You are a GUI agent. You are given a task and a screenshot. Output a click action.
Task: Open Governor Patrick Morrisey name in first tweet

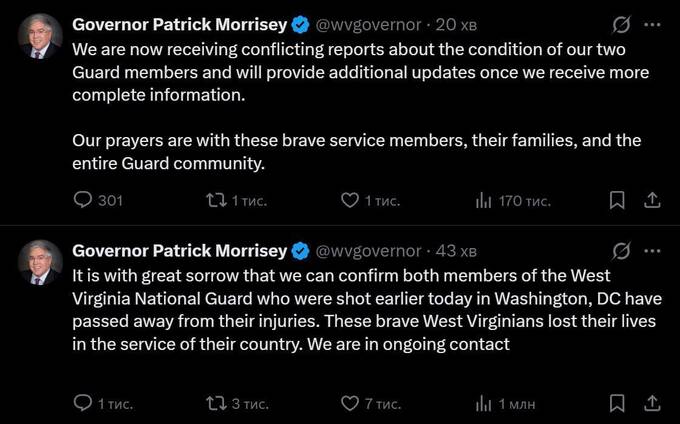coord(180,24)
